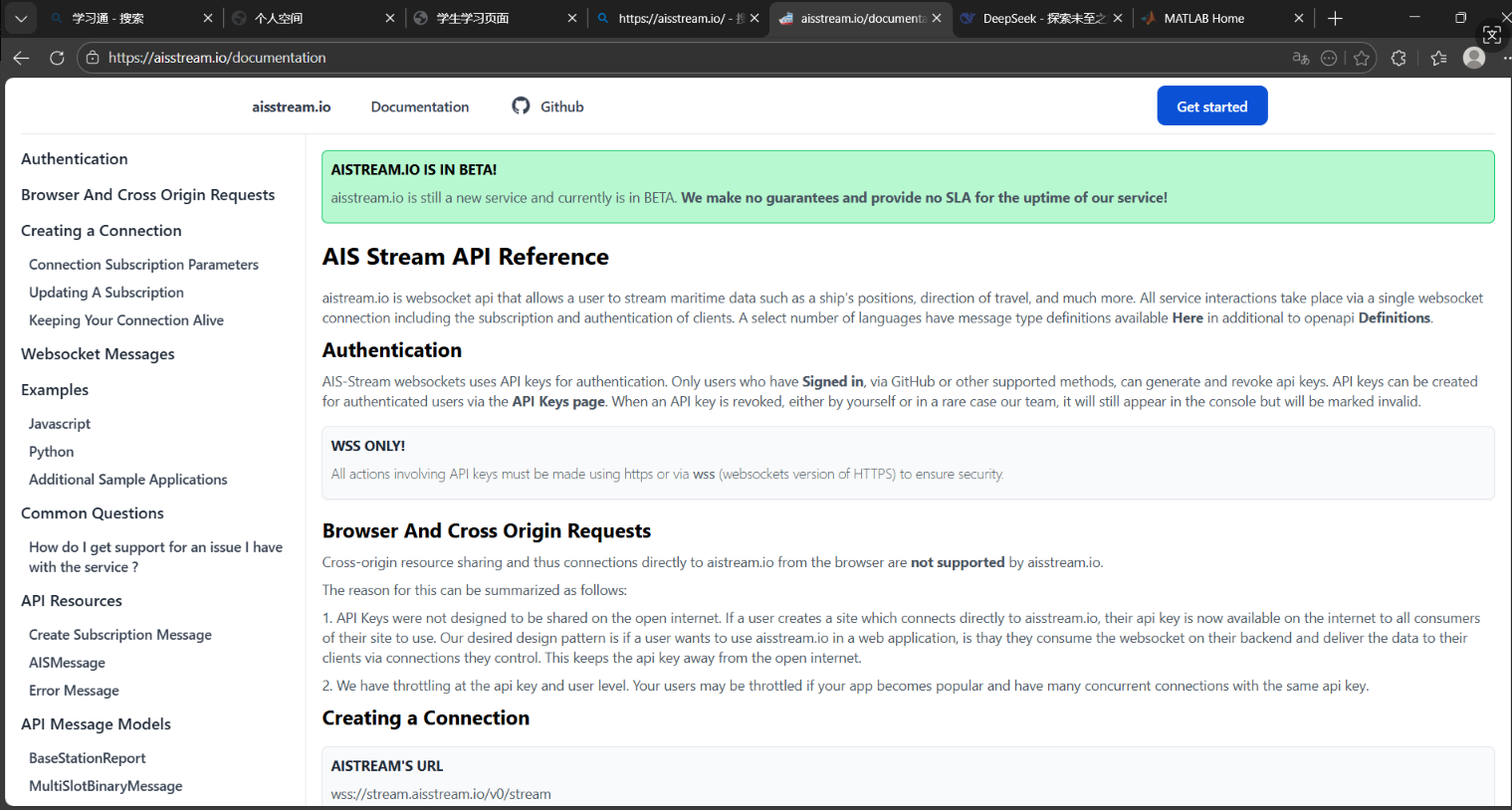Open Websocket Messages sidebar section

(x=98, y=354)
